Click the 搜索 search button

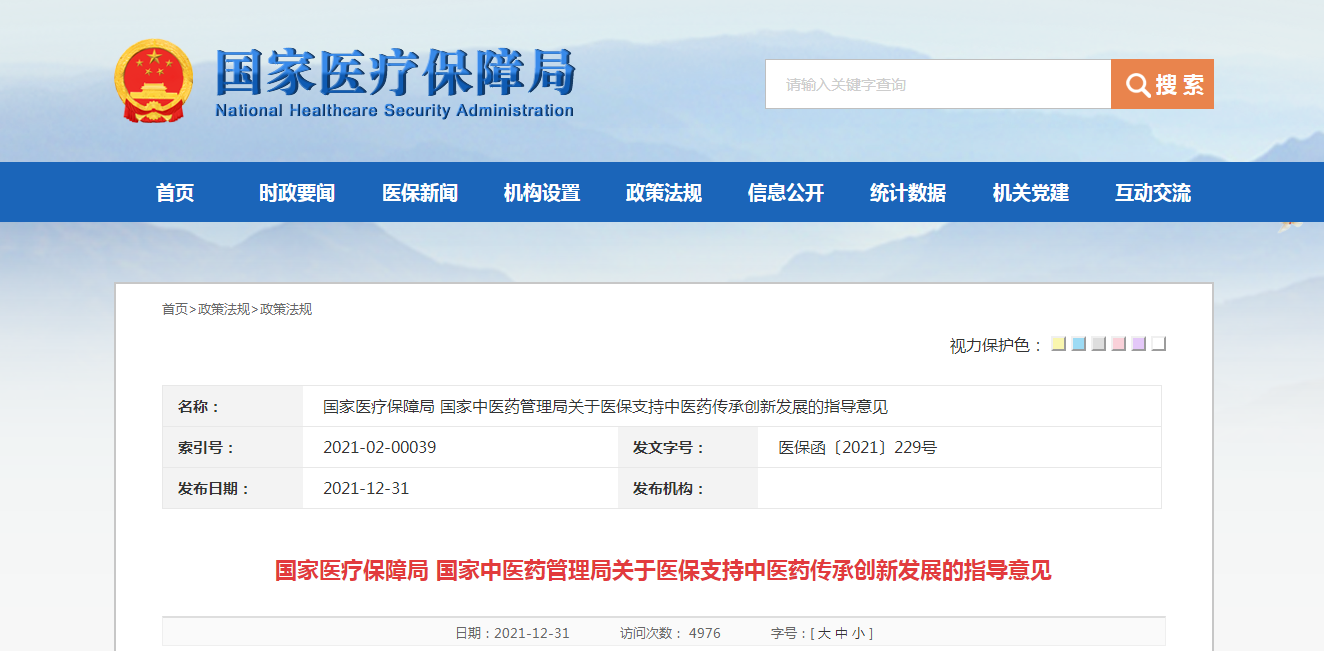(1162, 84)
